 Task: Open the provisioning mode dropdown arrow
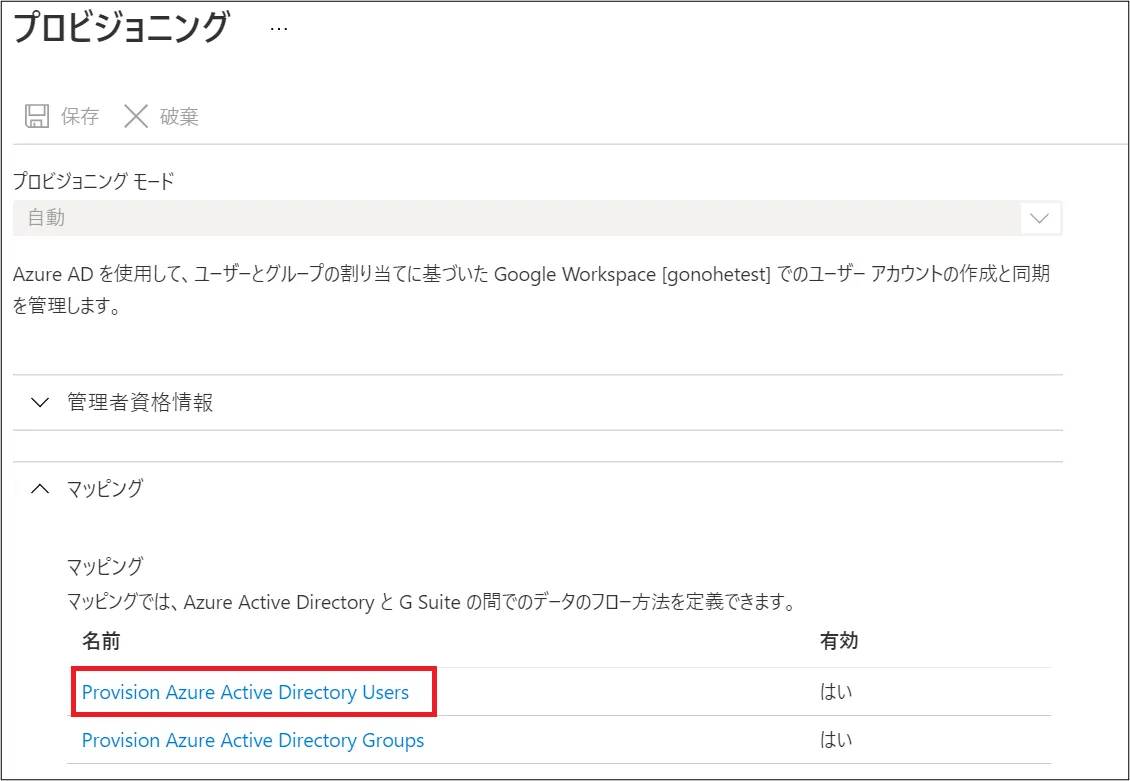click(1039, 218)
